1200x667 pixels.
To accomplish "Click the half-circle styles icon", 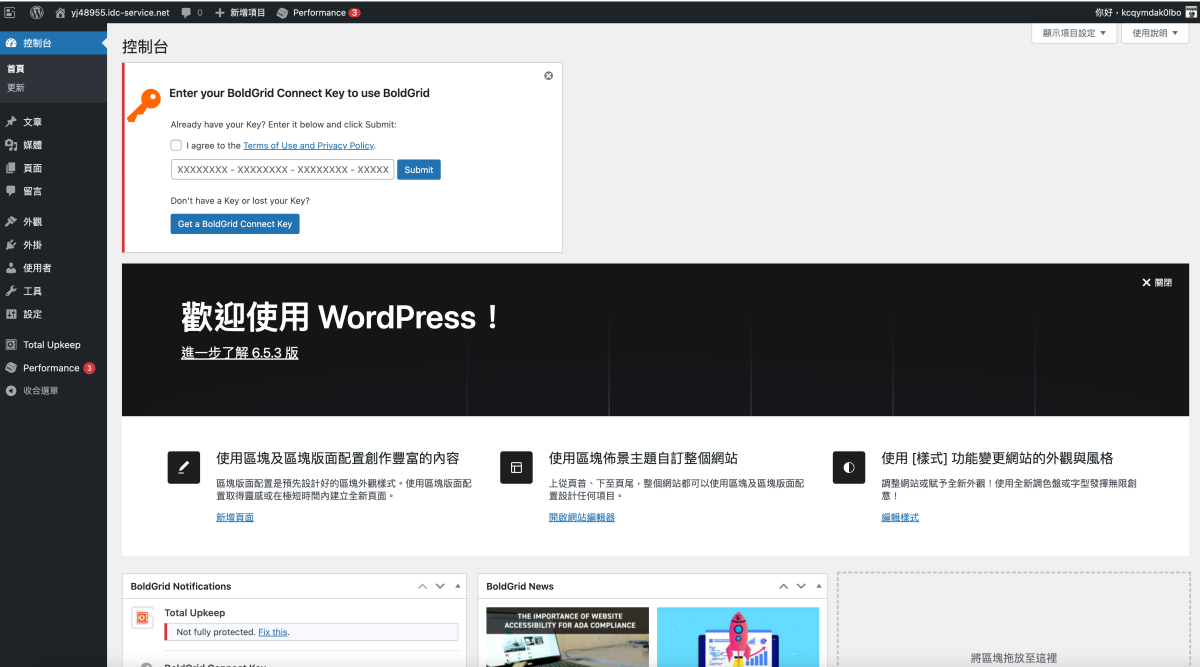I will [849, 467].
